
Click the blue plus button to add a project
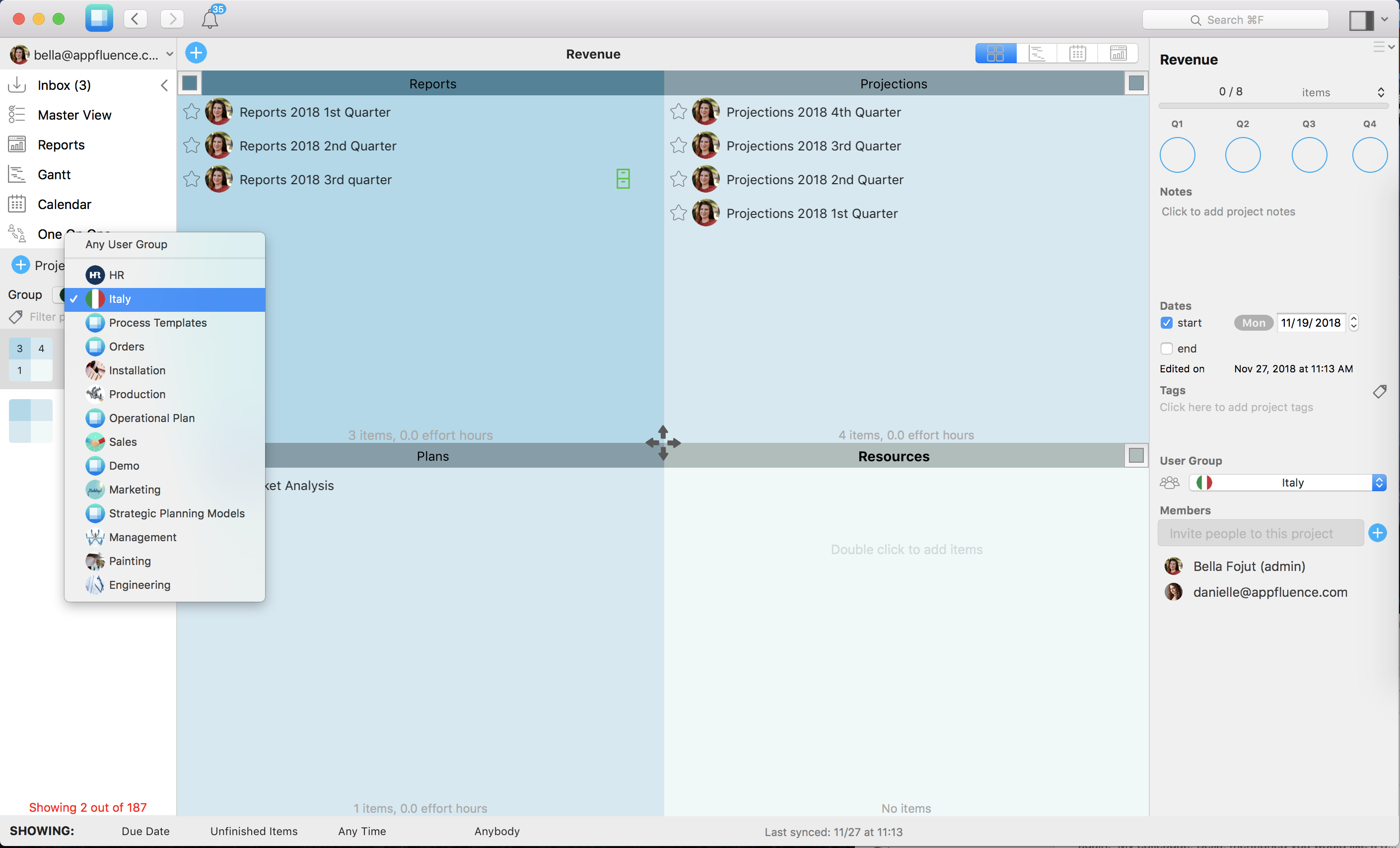[196, 53]
